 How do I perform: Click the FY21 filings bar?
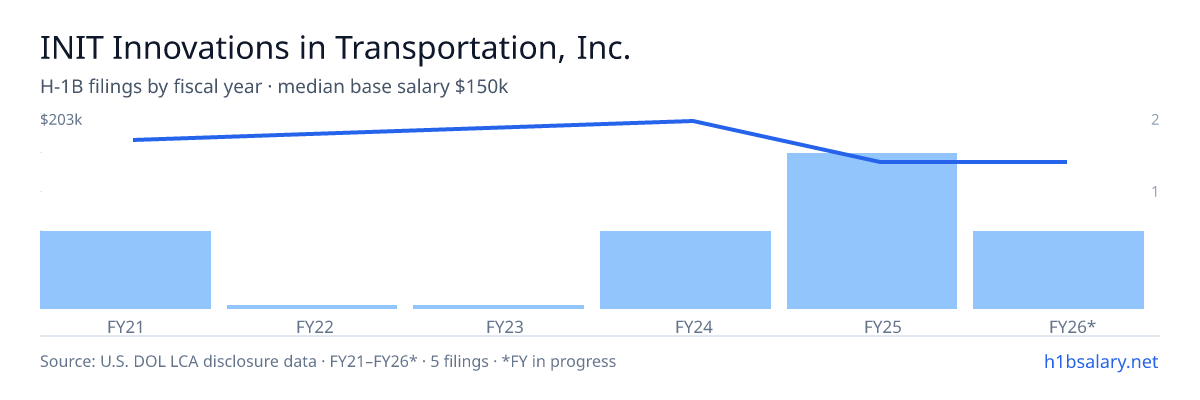125,270
